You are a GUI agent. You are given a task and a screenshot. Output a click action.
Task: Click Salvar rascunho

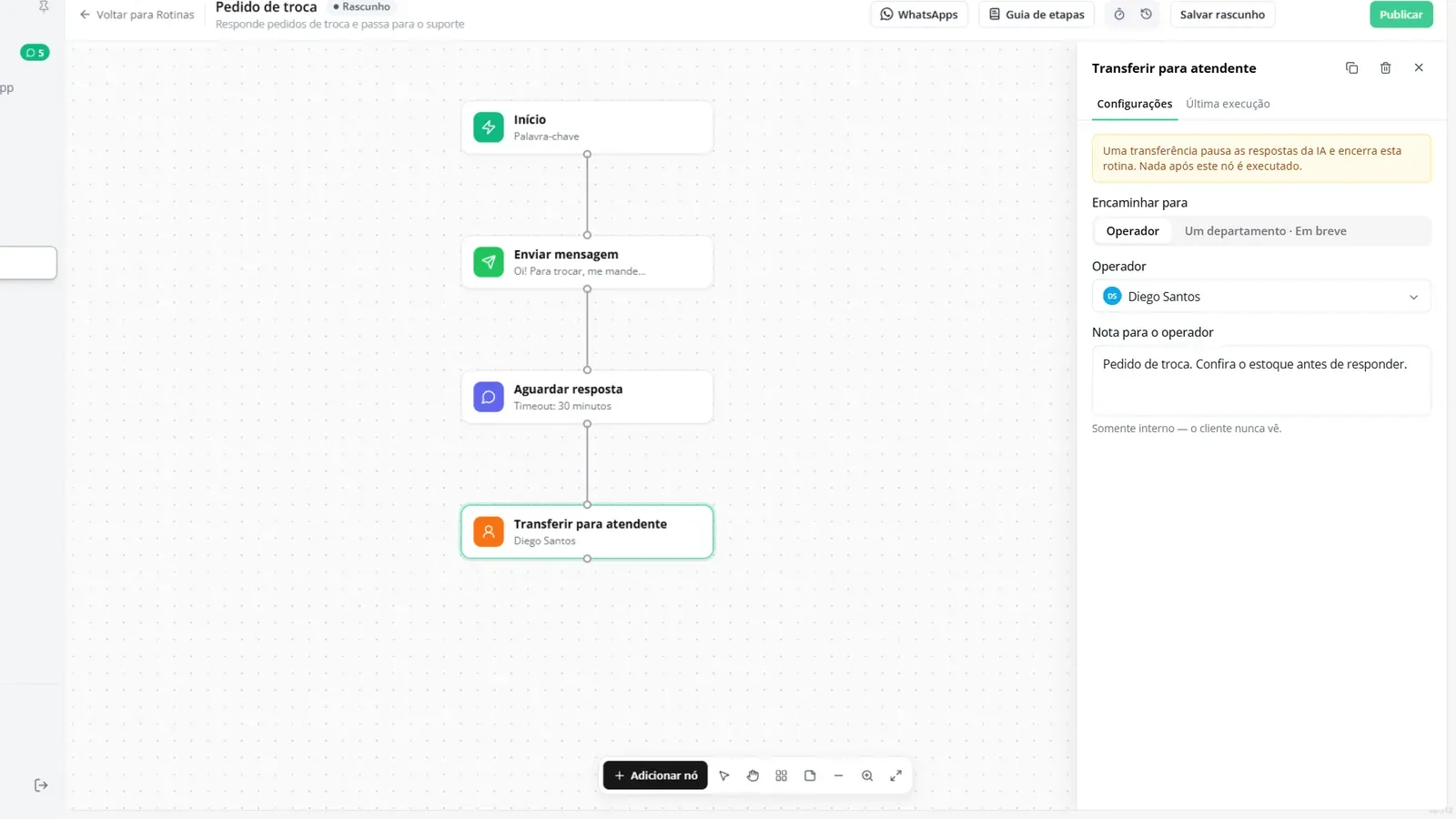point(1222,15)
